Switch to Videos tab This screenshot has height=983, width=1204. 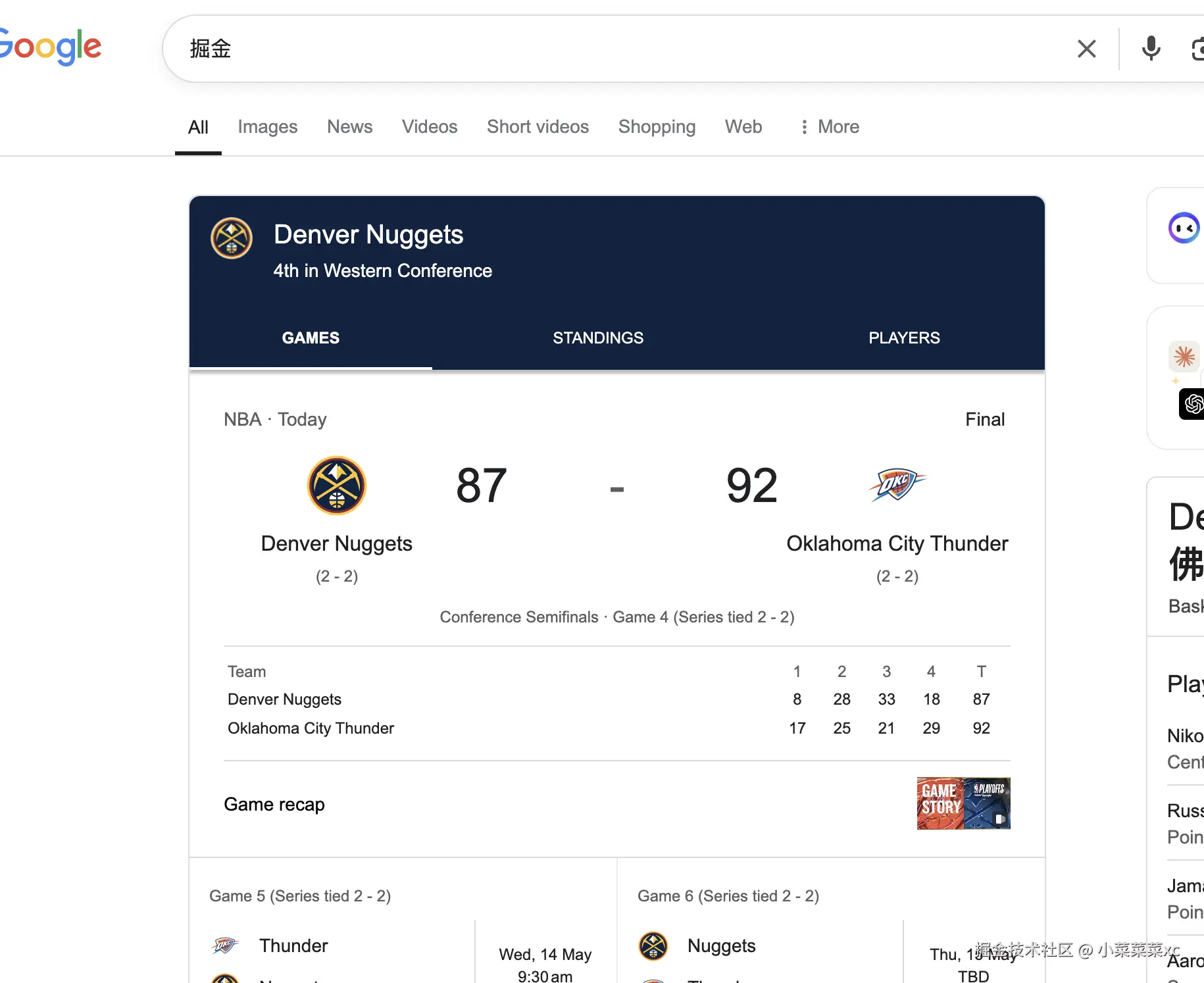[430, 127]
